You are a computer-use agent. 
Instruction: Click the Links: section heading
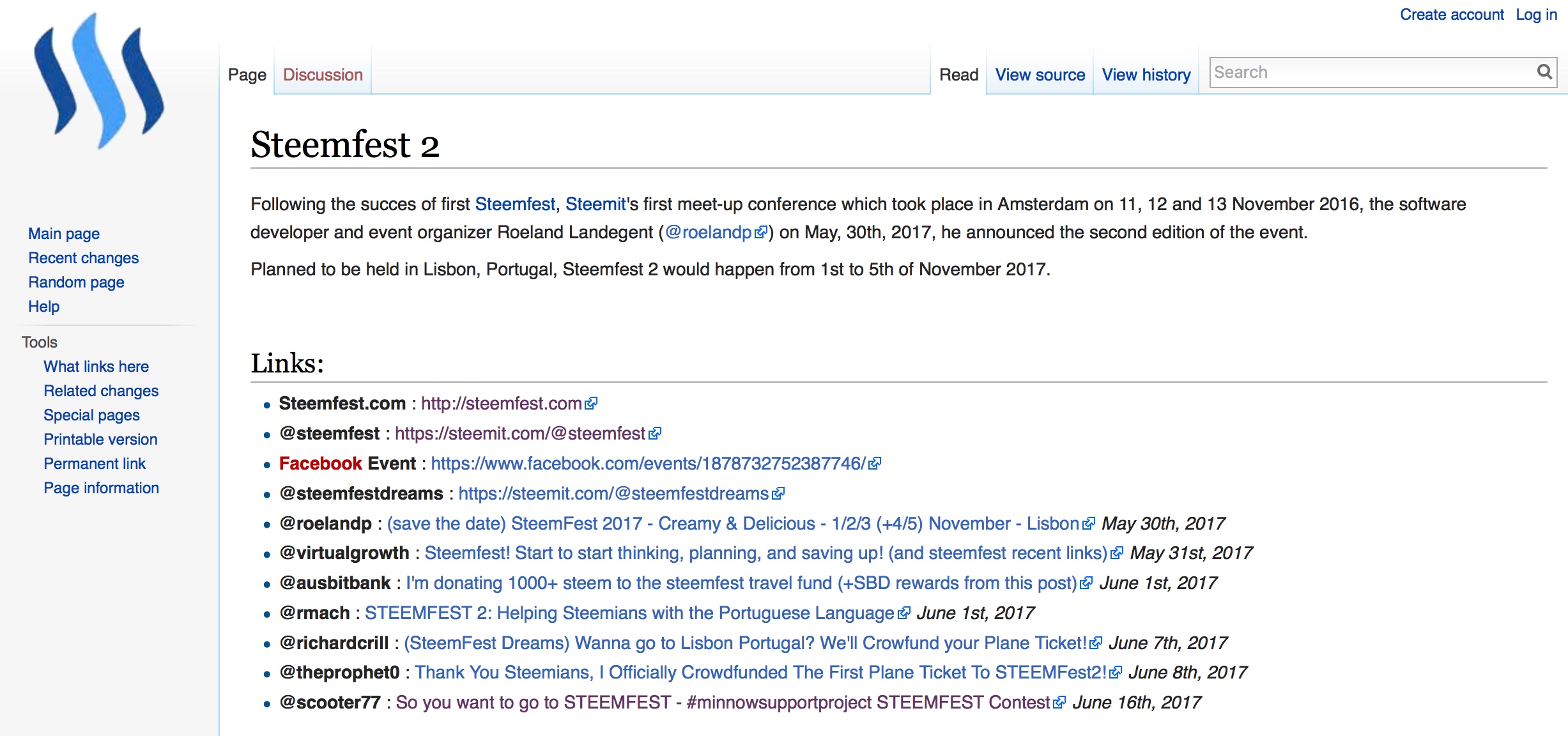click(288, 364)
